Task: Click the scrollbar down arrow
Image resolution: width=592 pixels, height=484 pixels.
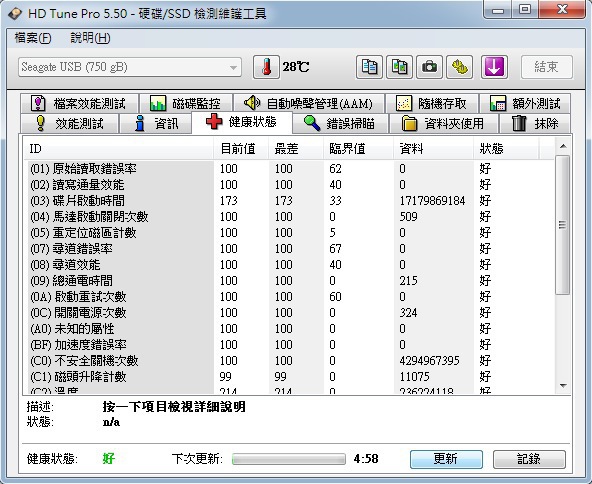Action: [x=563, y=386]
